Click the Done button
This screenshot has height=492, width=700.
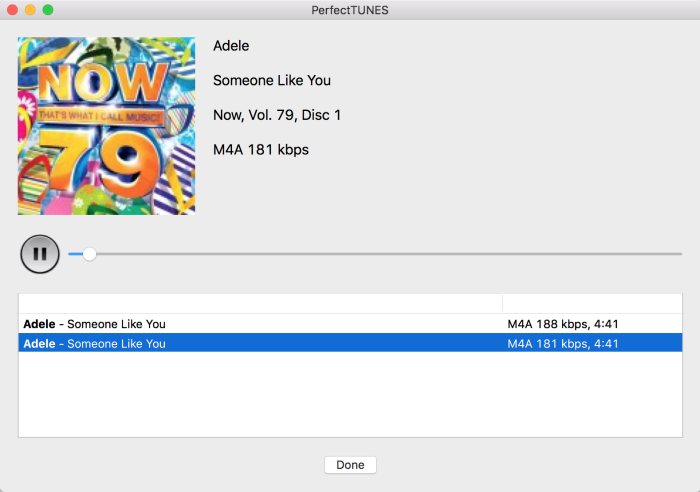[350, 465]
